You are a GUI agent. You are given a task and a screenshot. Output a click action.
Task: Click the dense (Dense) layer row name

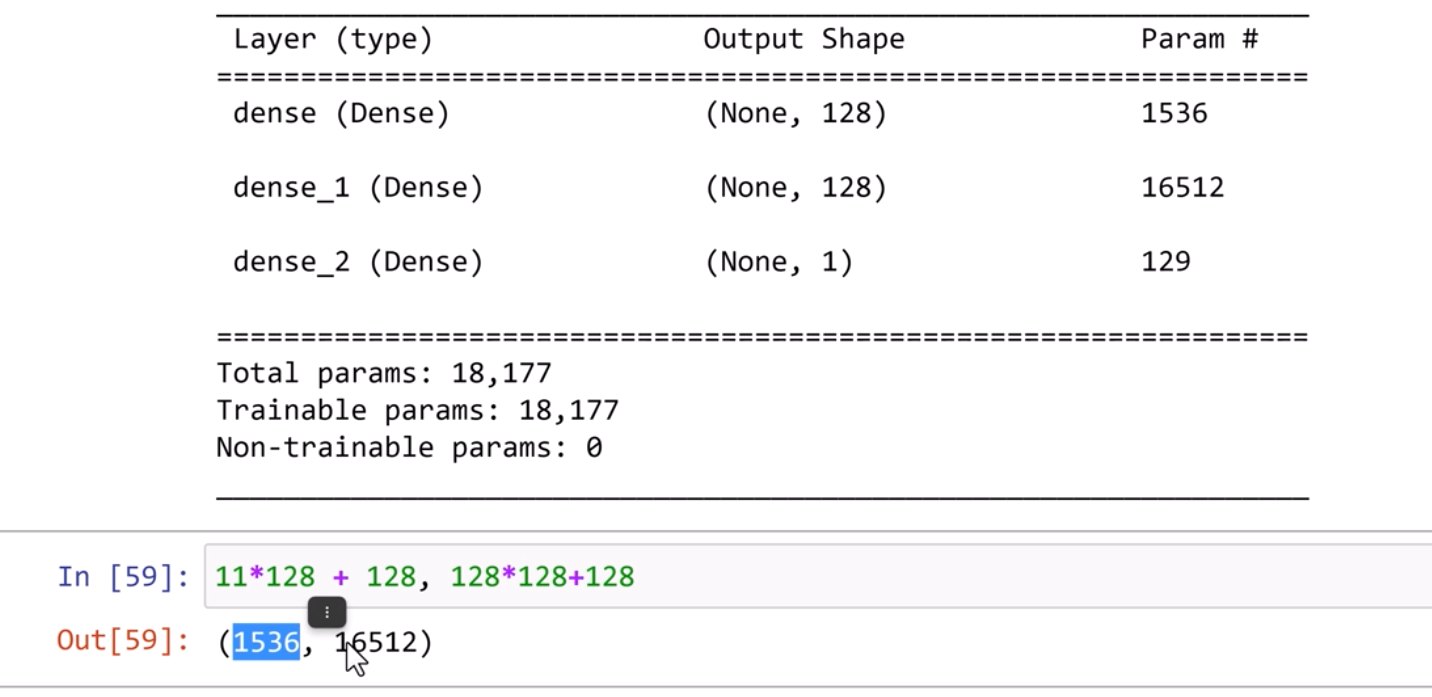pos(341,114)
